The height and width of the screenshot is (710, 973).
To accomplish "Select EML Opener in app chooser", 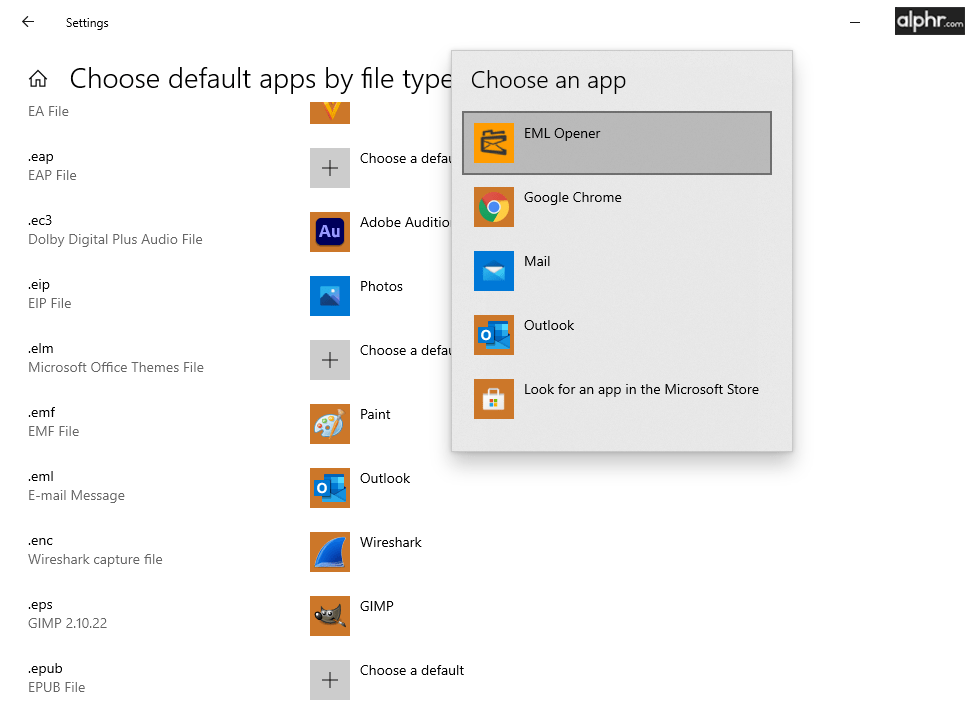I will pos(616,143).
